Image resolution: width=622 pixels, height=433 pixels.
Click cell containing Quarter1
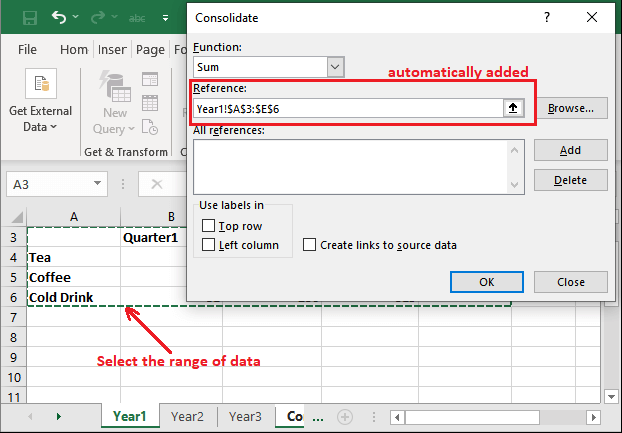(x=154, y=238)
